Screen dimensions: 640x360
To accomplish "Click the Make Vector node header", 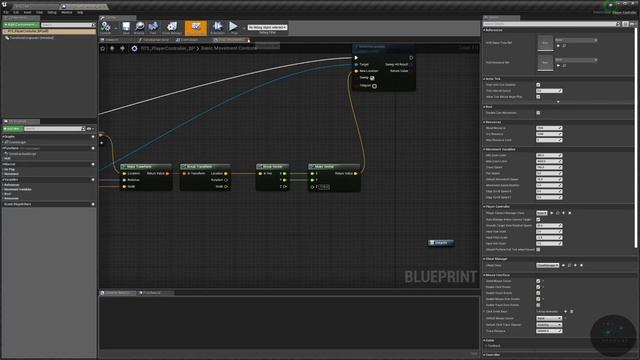I will click(x=334, y=167).
